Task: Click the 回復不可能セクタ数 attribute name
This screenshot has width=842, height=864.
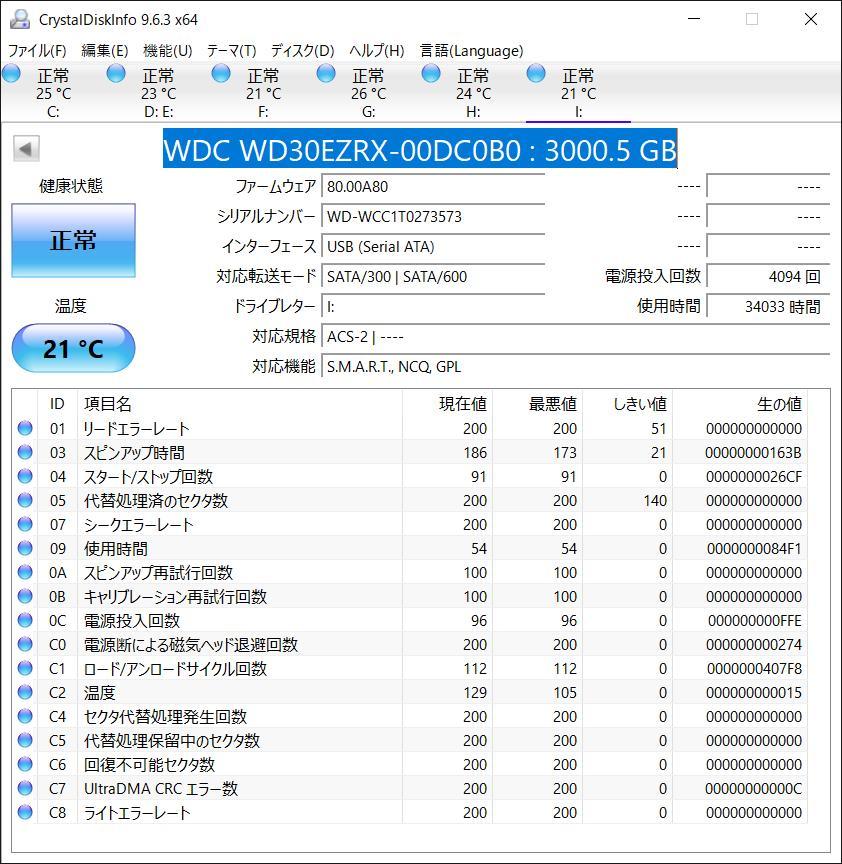Action: [149, 765]
